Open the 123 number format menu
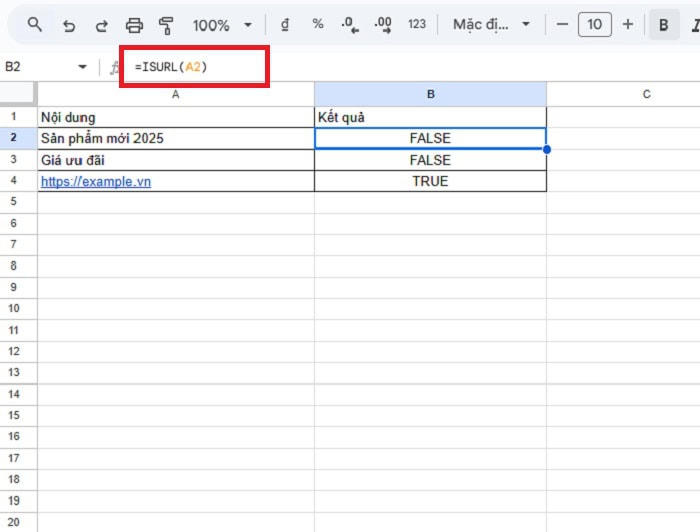Screen dimensions: 700x532 pos(417,24)
